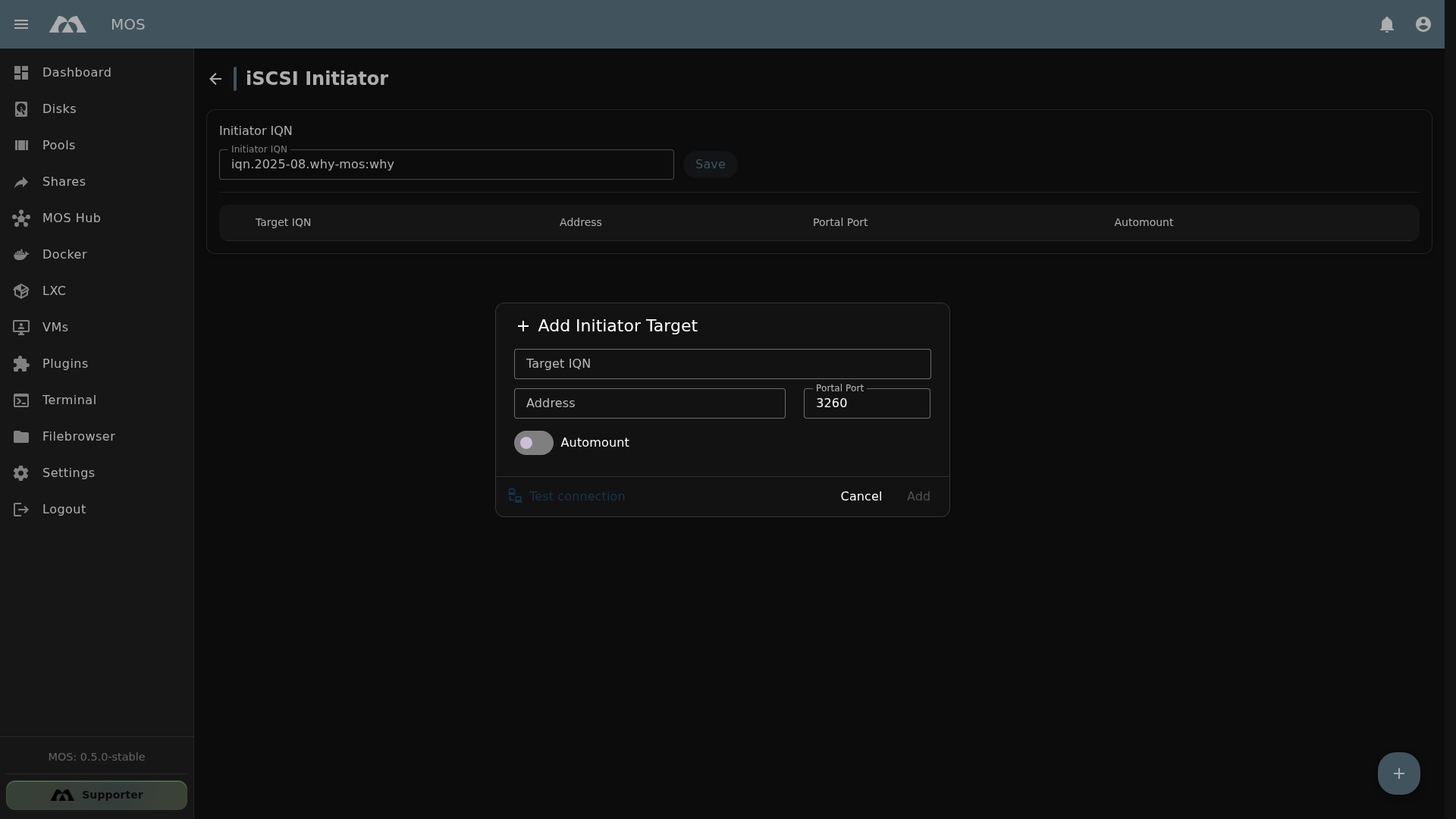Open LXC label
This screenshot has height=819, width=1456.
tap(54, 291)
